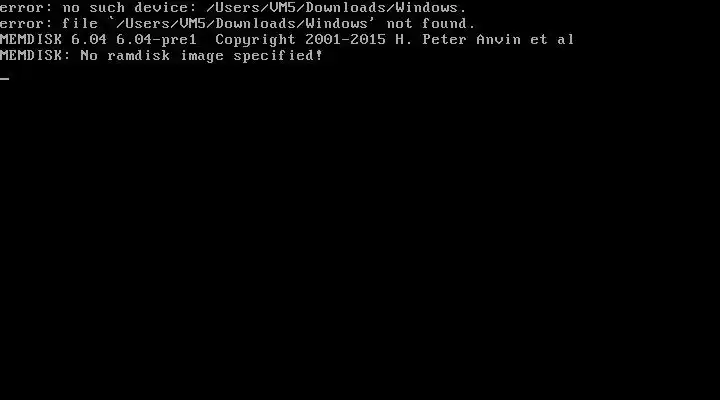
Task: Click the first "error:" label at the top
Action: click(x=26, y=8)
